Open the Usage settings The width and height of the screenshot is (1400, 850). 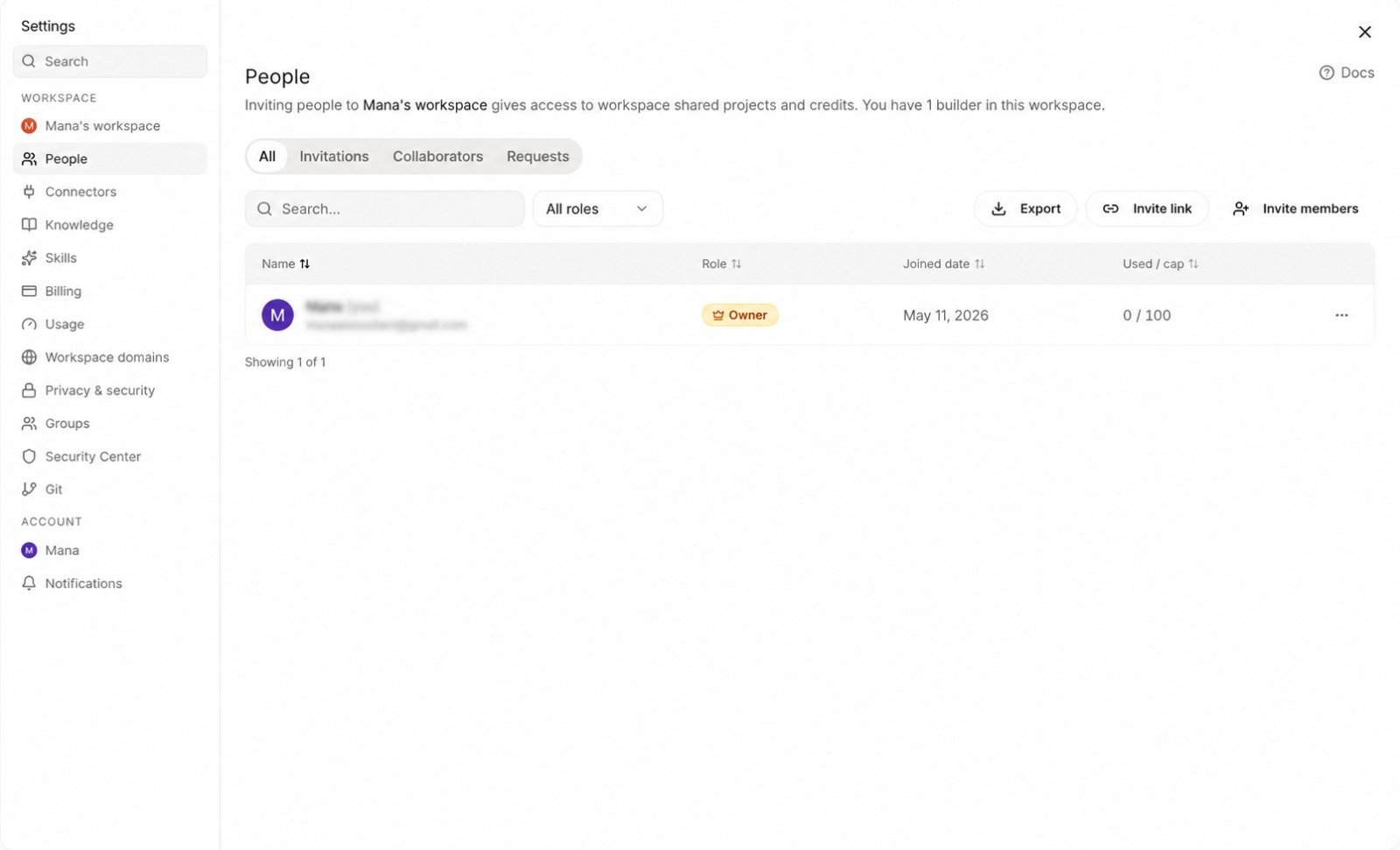tap(110, 324)
